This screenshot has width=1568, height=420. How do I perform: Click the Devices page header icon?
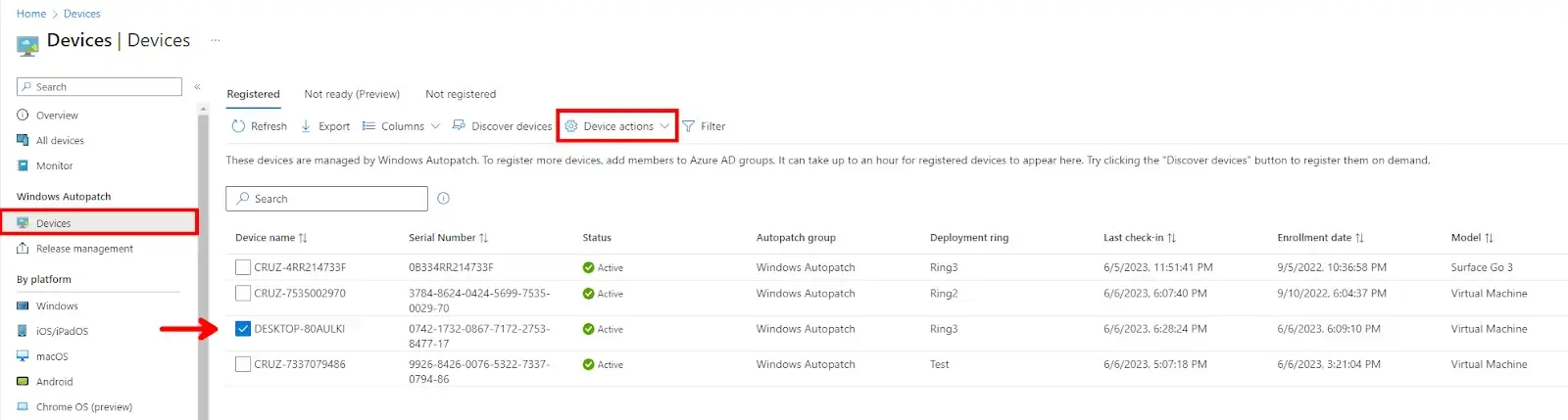coord(27,45)
